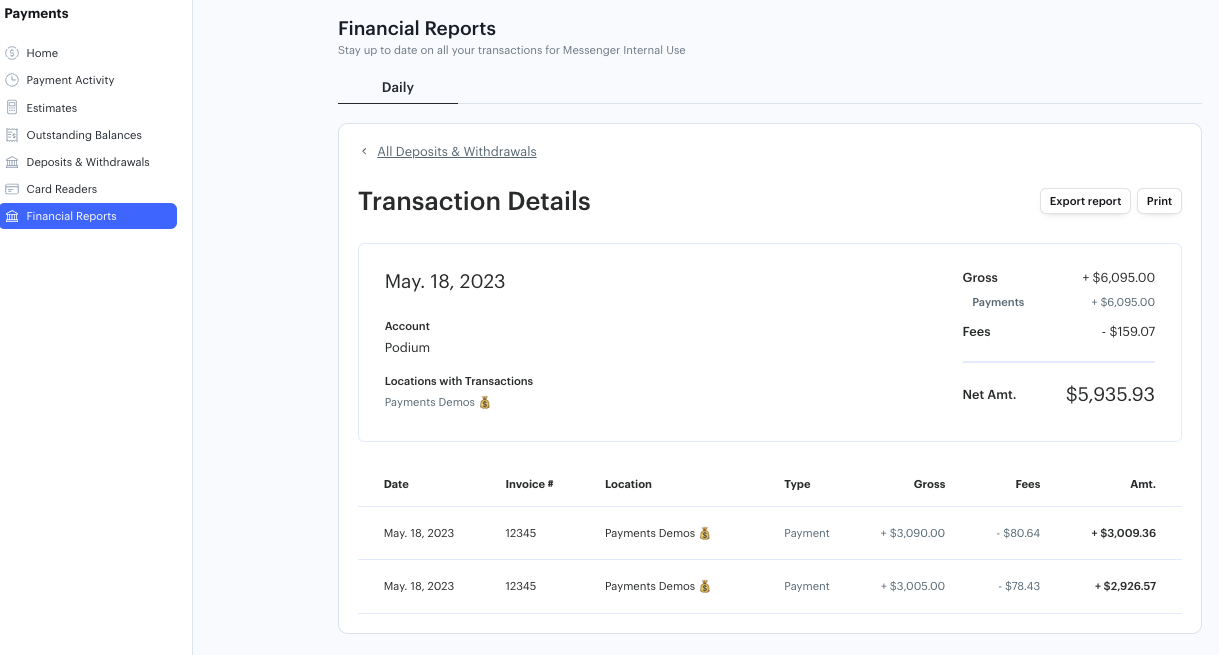This screenshot has width=1219, height=655.
Task: Click the Export report button
Action: [1085, 200]
